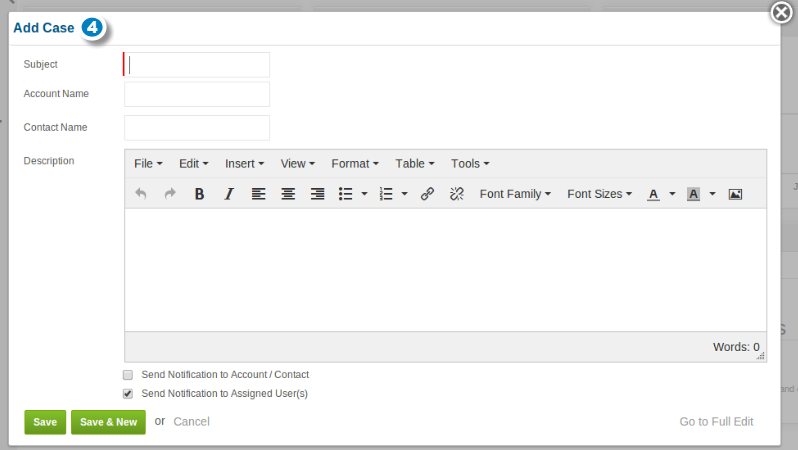Go to Full Edit view
The height and width of the screenshot is (450, 798).
(716, 421)
